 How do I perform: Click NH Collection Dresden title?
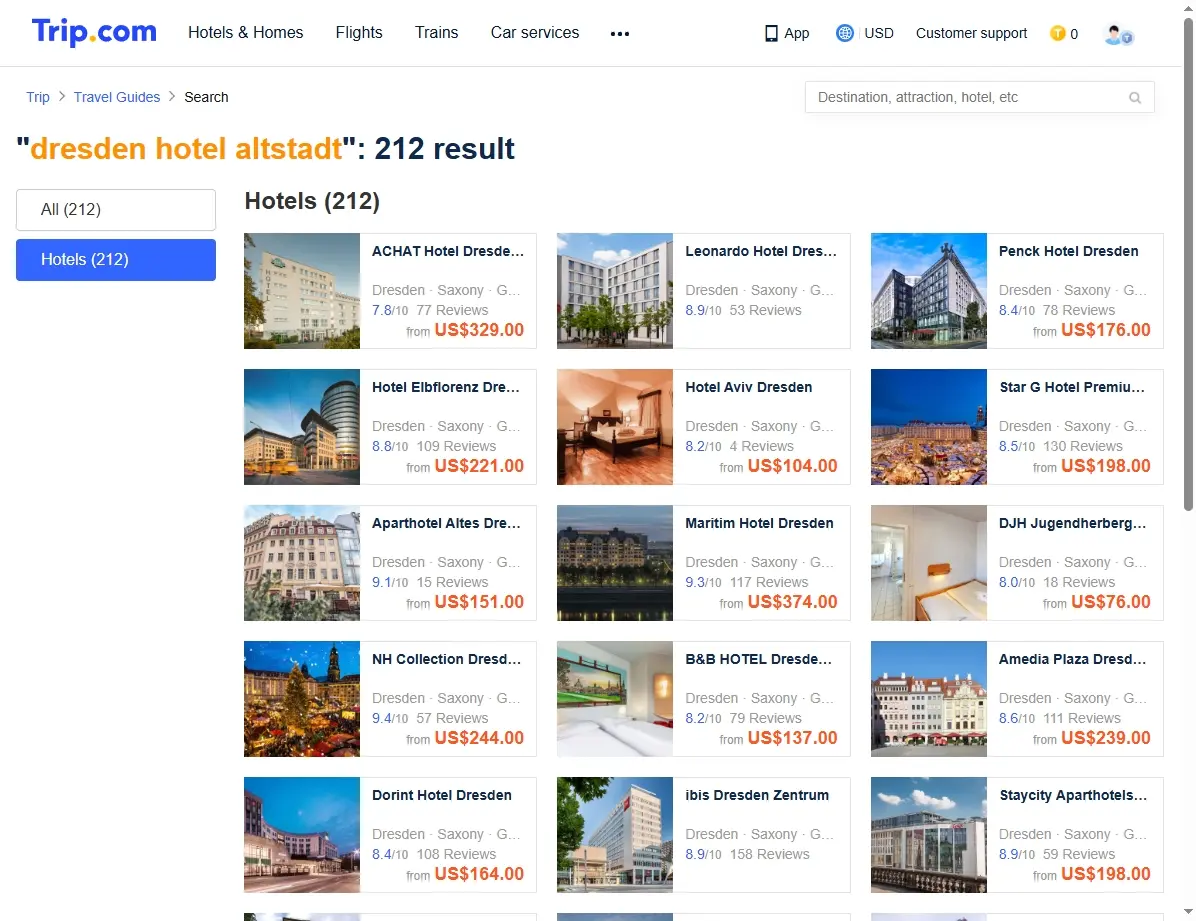[x=446, y=659]
